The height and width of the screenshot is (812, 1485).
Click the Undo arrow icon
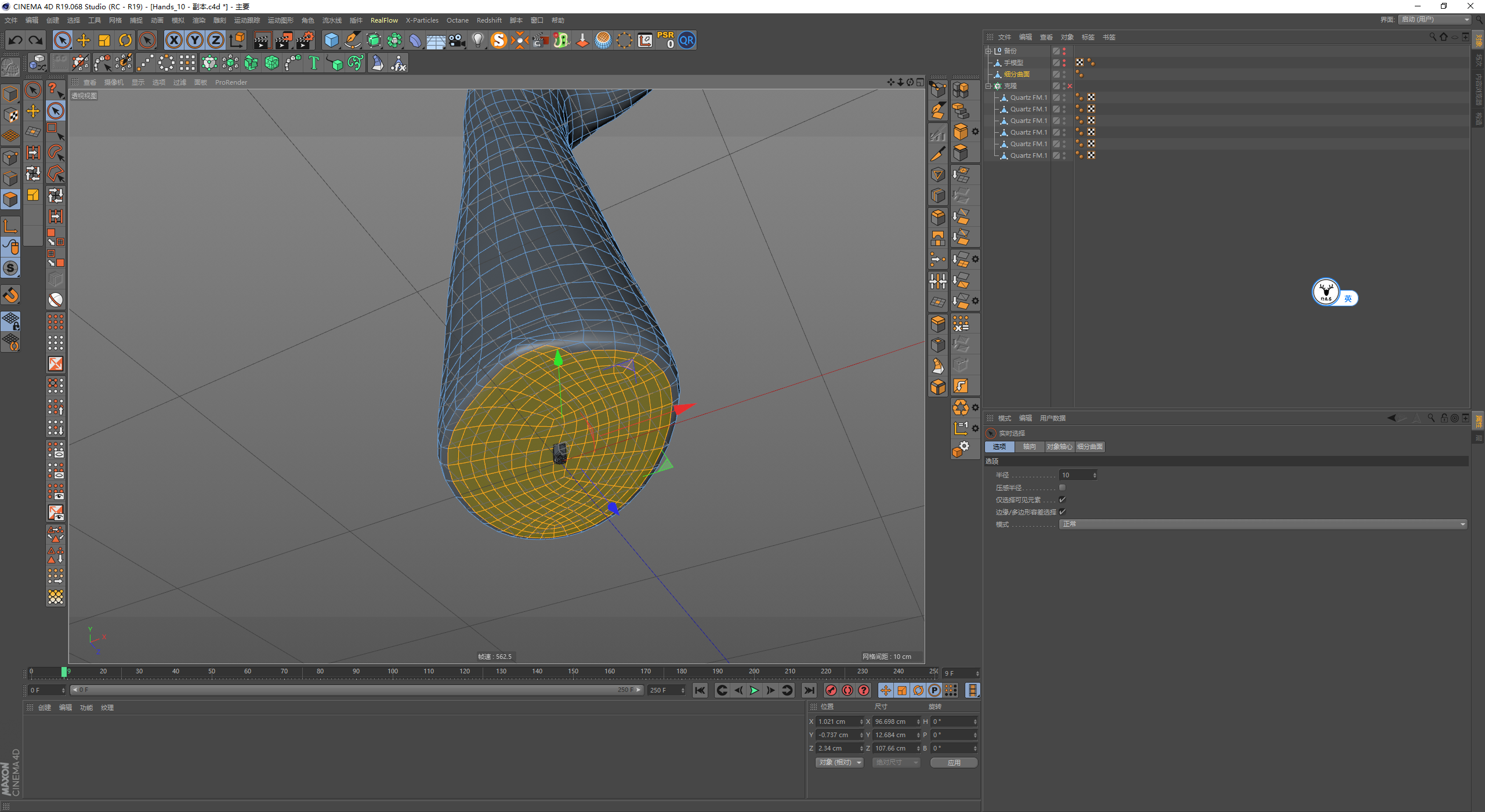16,40
